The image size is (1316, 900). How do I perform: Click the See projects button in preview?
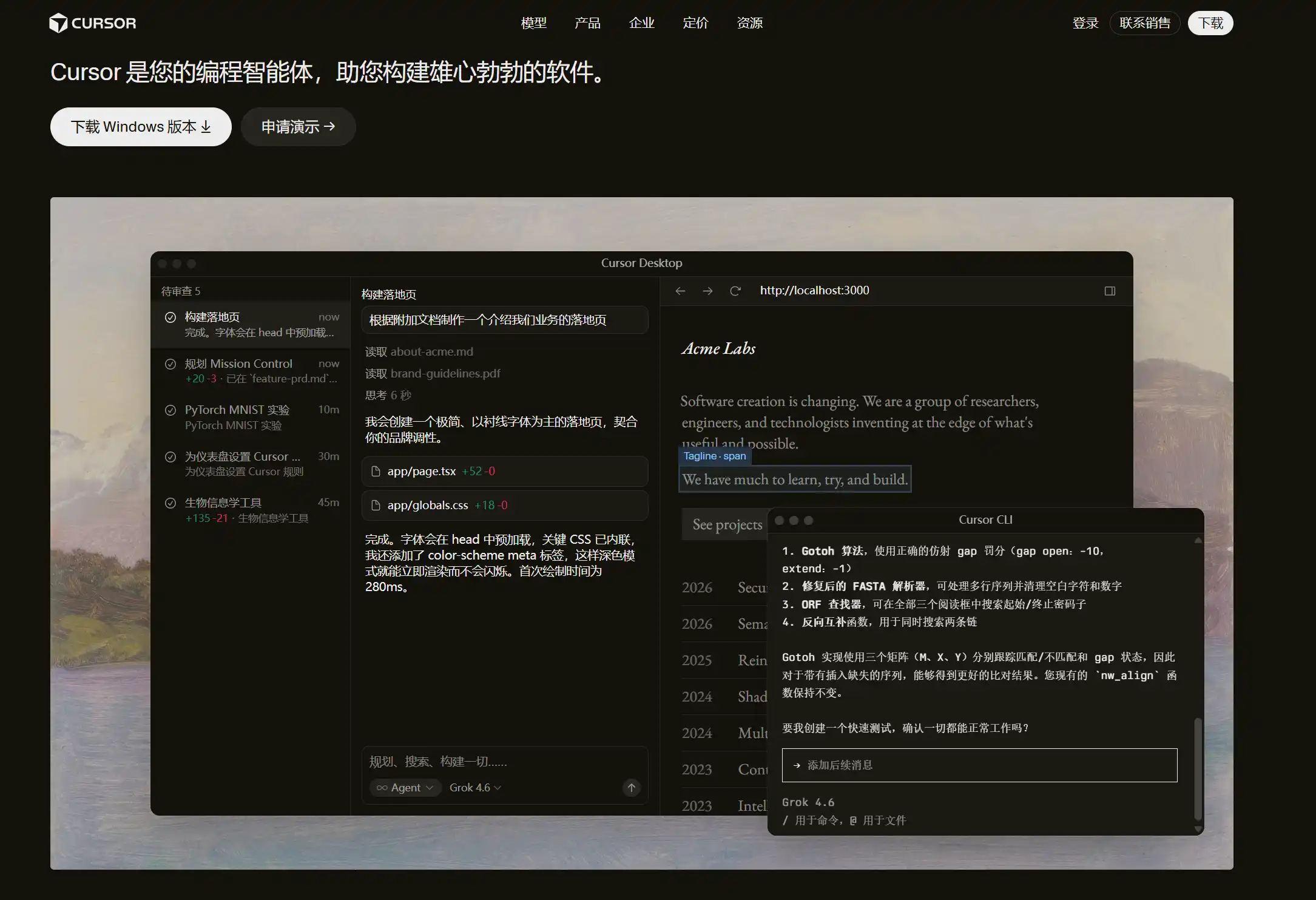726,524
